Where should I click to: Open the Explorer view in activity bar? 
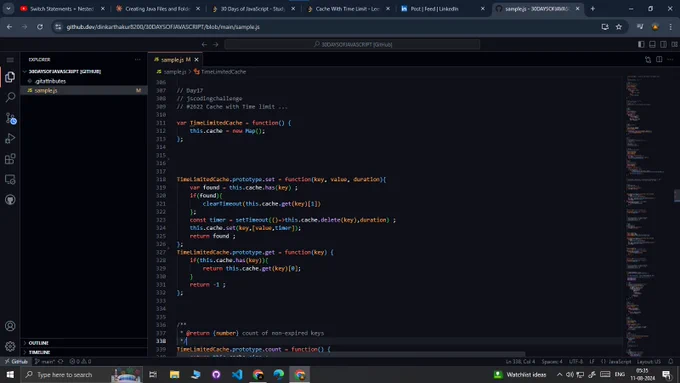click(x=10, y=77)
